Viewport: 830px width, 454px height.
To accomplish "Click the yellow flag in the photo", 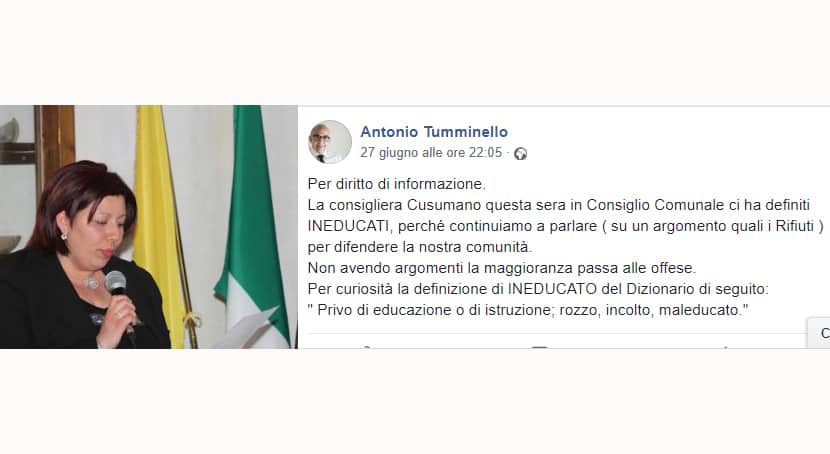I will [x=158, y=222].
